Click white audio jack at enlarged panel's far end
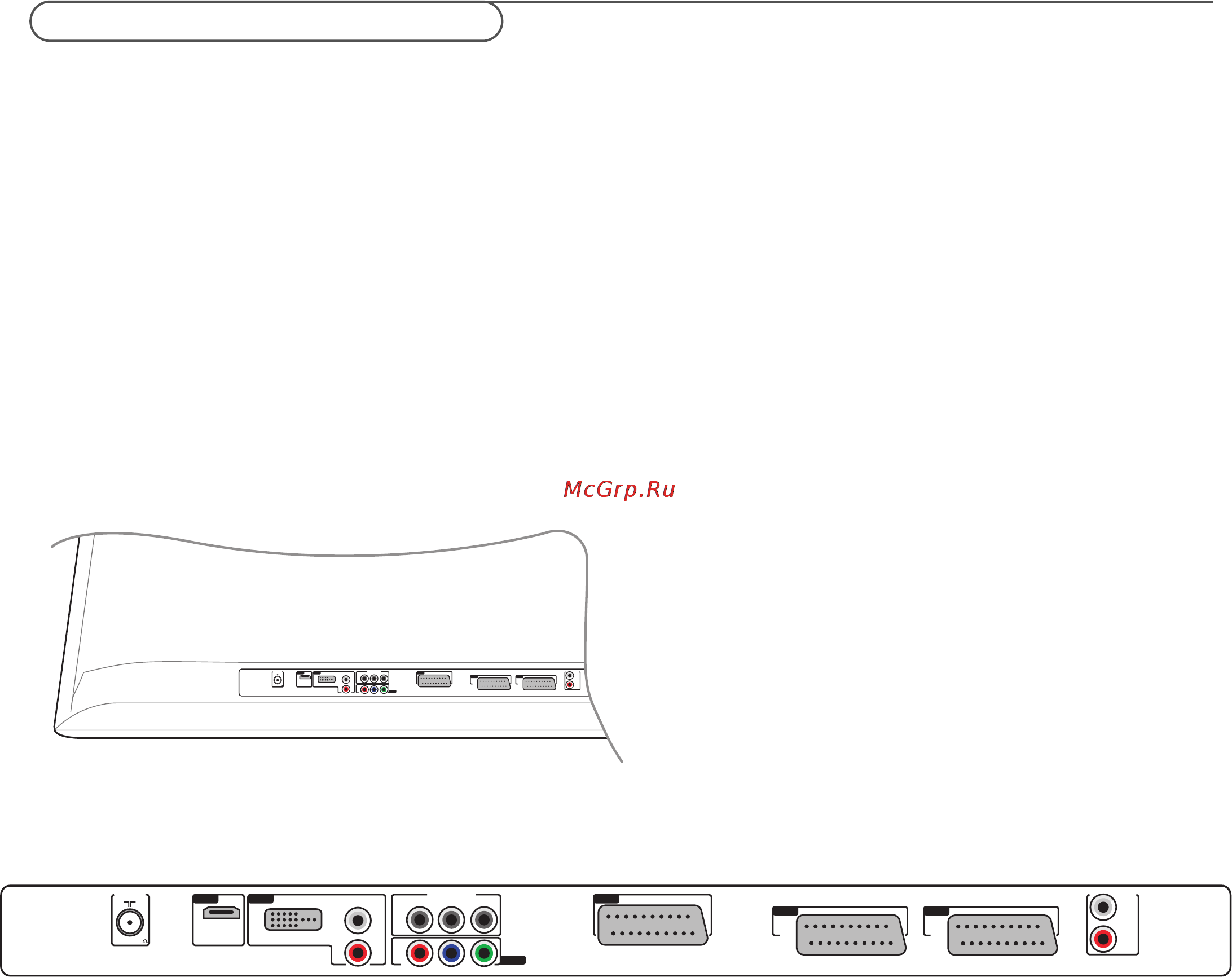The height and width of the screenshot is (977, 1232). [x=1103, y=907]
